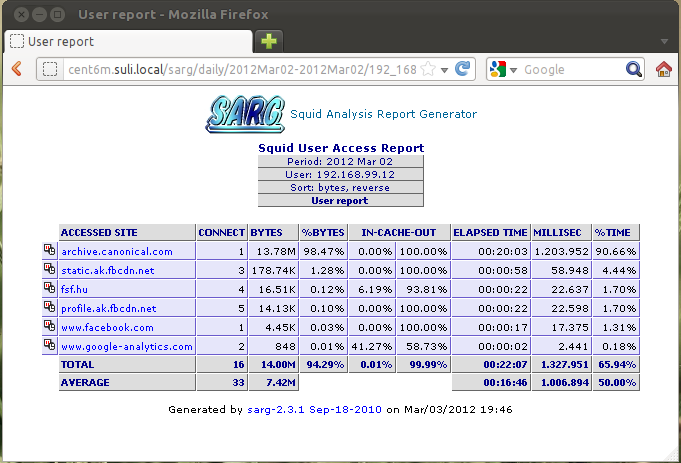This screenshot has height=463, width=681.
Task: Click the 7.42M average bytes cell
Action: point(273,383)
